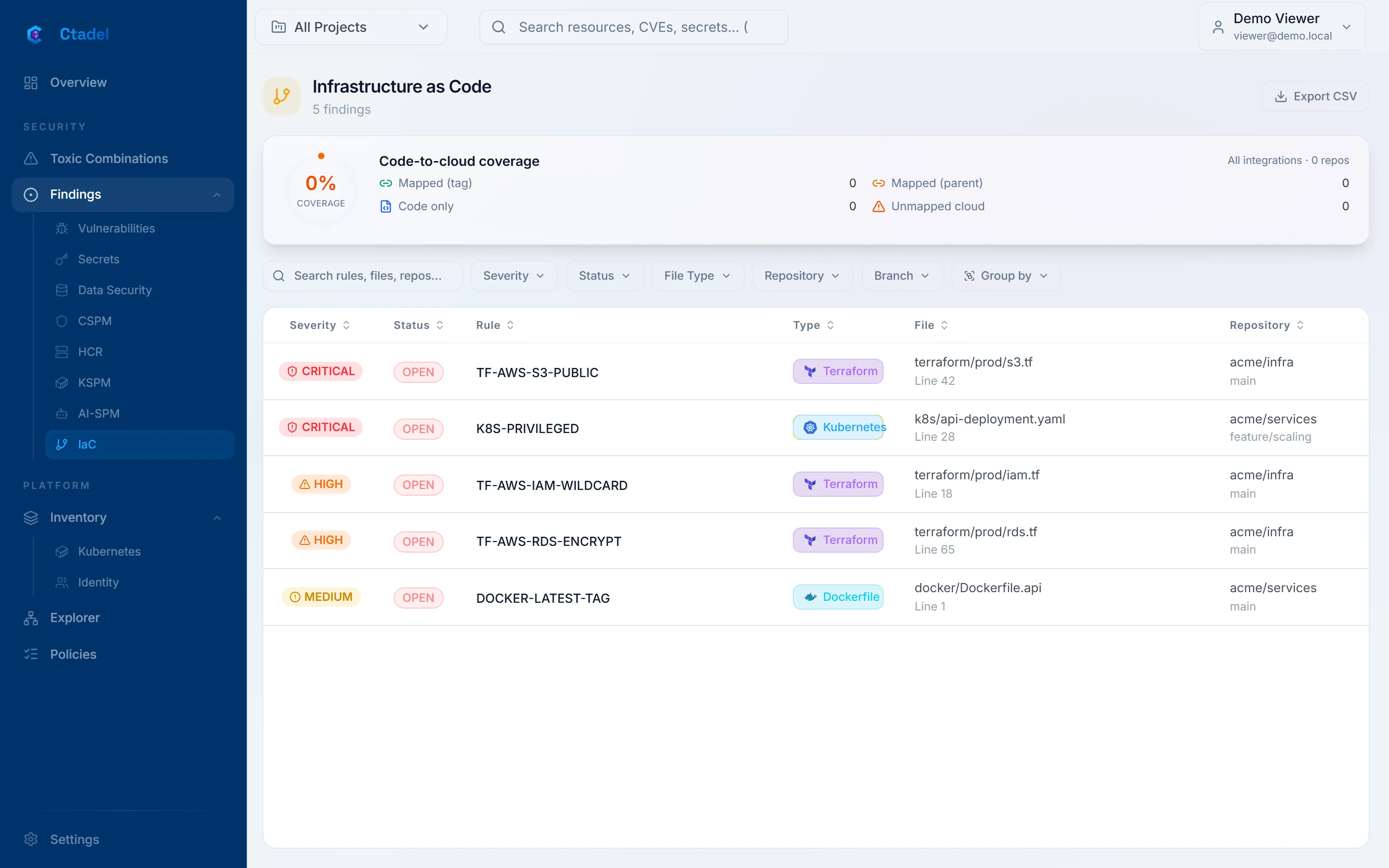
Task: Open Settings gear icon
Action: (31, 839)
